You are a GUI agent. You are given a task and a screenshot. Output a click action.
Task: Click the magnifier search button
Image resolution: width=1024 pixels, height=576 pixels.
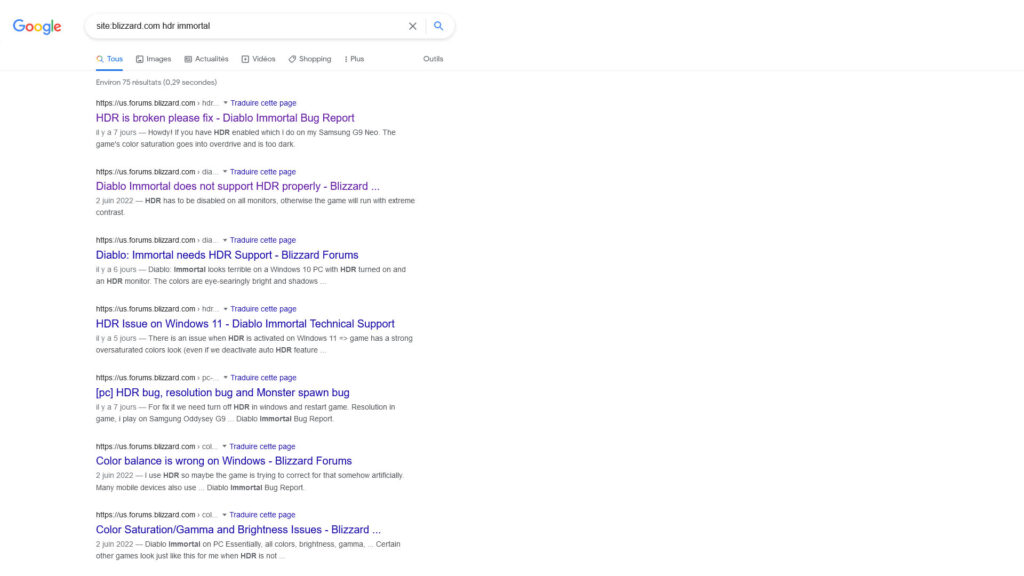pyautogui.click(x=438, y=26)
